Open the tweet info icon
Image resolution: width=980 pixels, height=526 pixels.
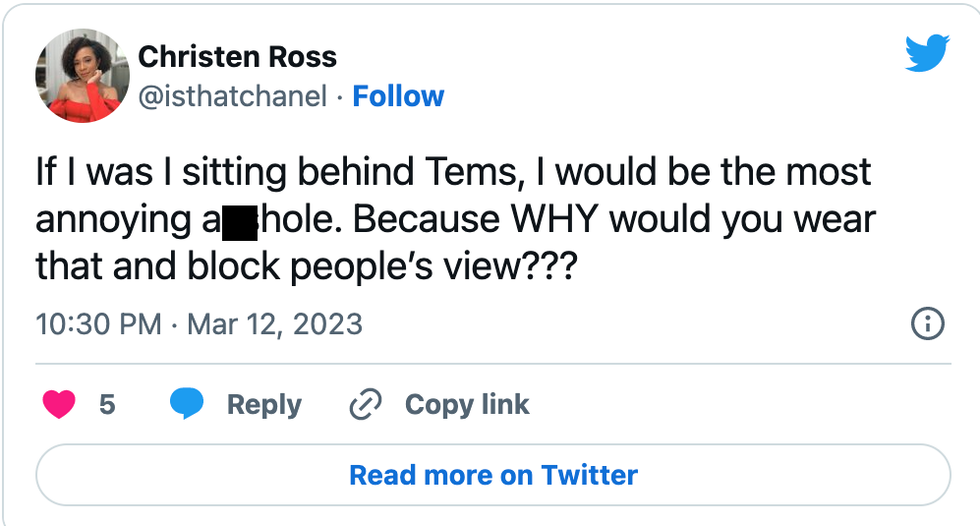coord(927,324)
